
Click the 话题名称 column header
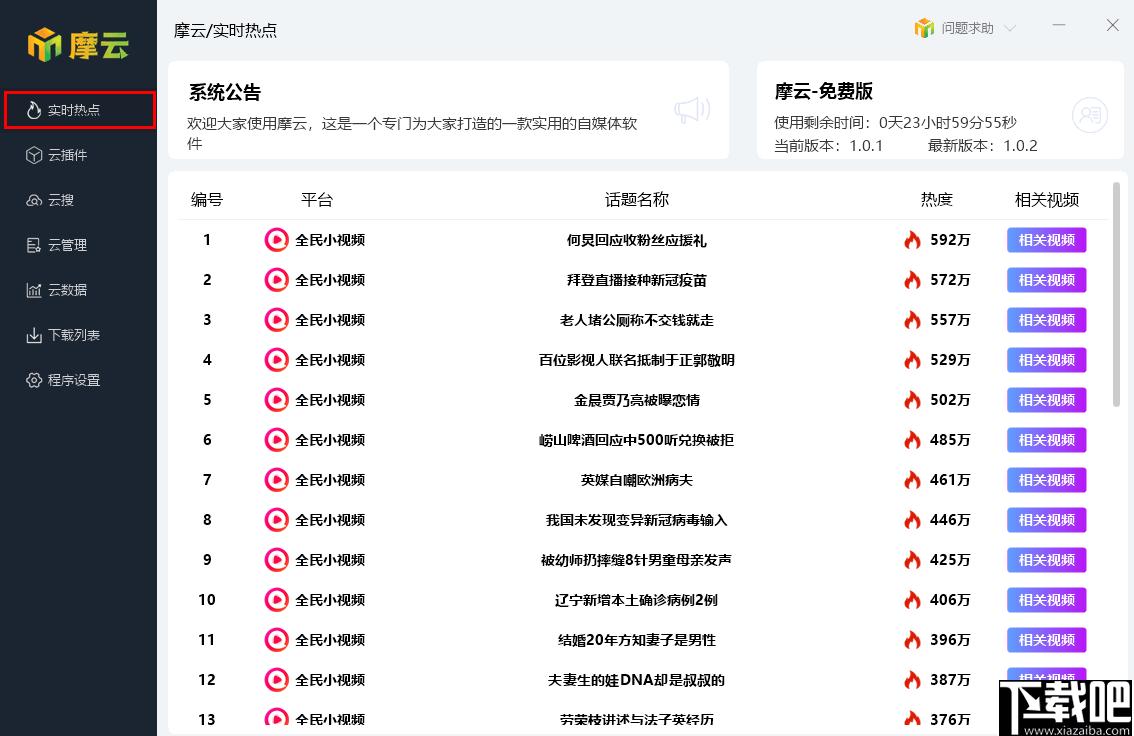pyautogui.click(x=636, y=200)
